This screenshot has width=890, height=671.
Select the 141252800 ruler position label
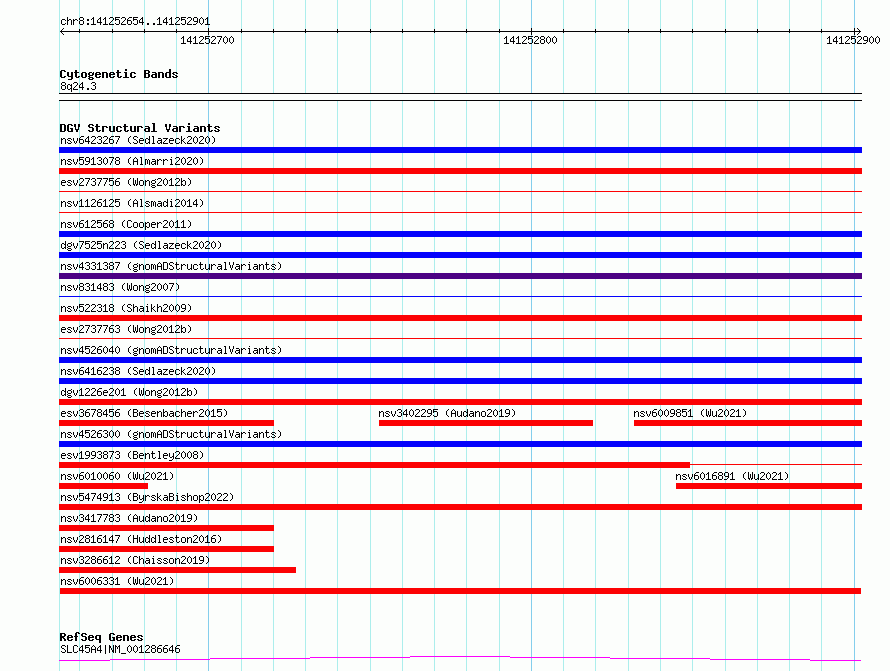(x=530, y=40)
